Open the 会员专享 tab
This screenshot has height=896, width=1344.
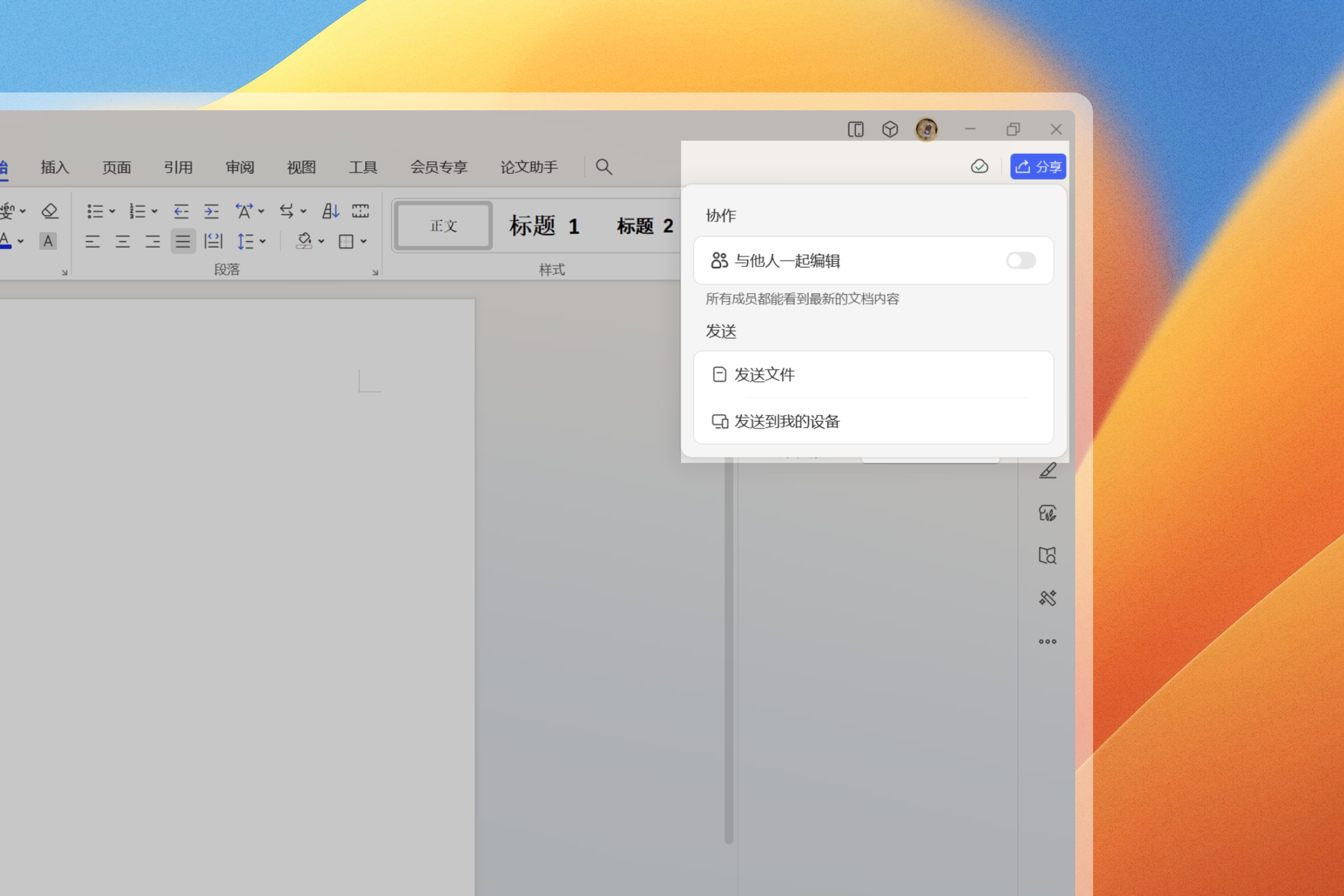[x=439, y=167]
